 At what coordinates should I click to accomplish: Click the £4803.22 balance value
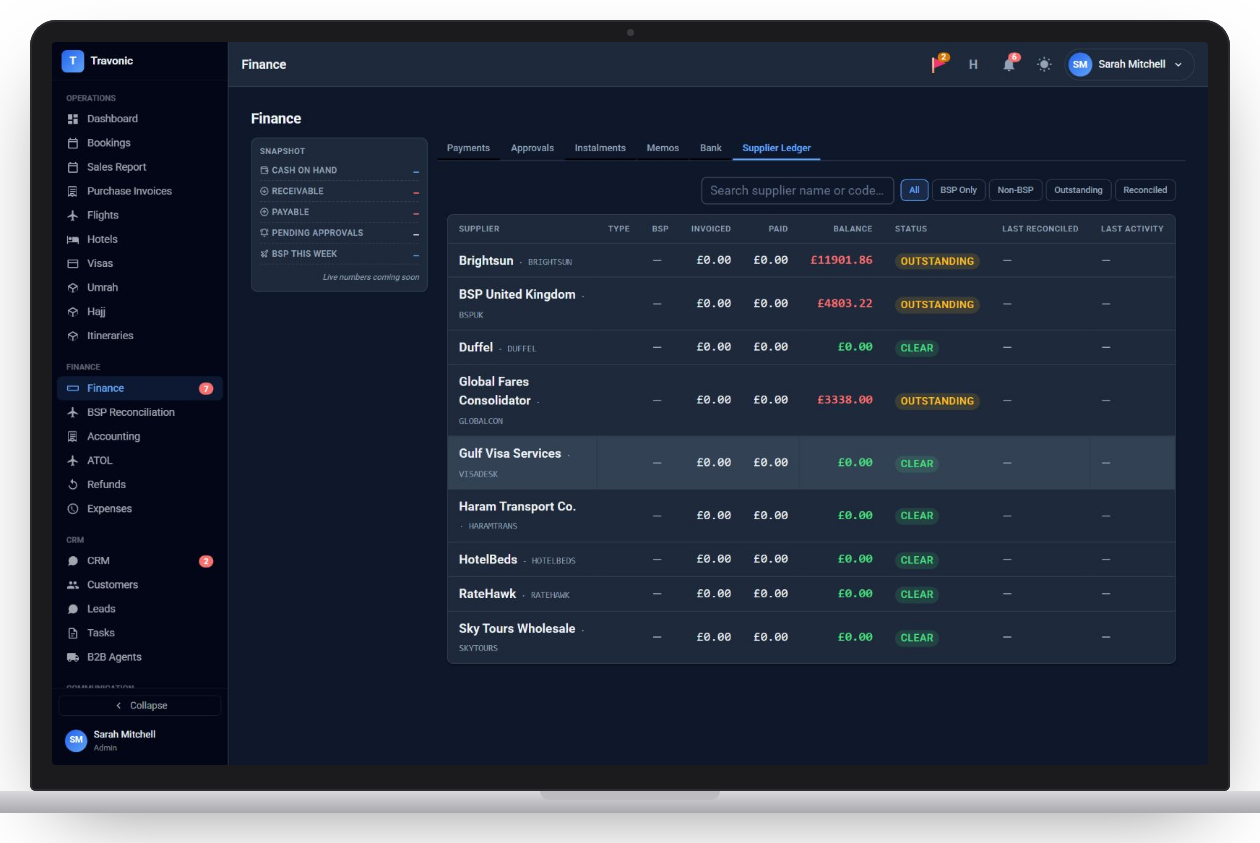point(844,303)
